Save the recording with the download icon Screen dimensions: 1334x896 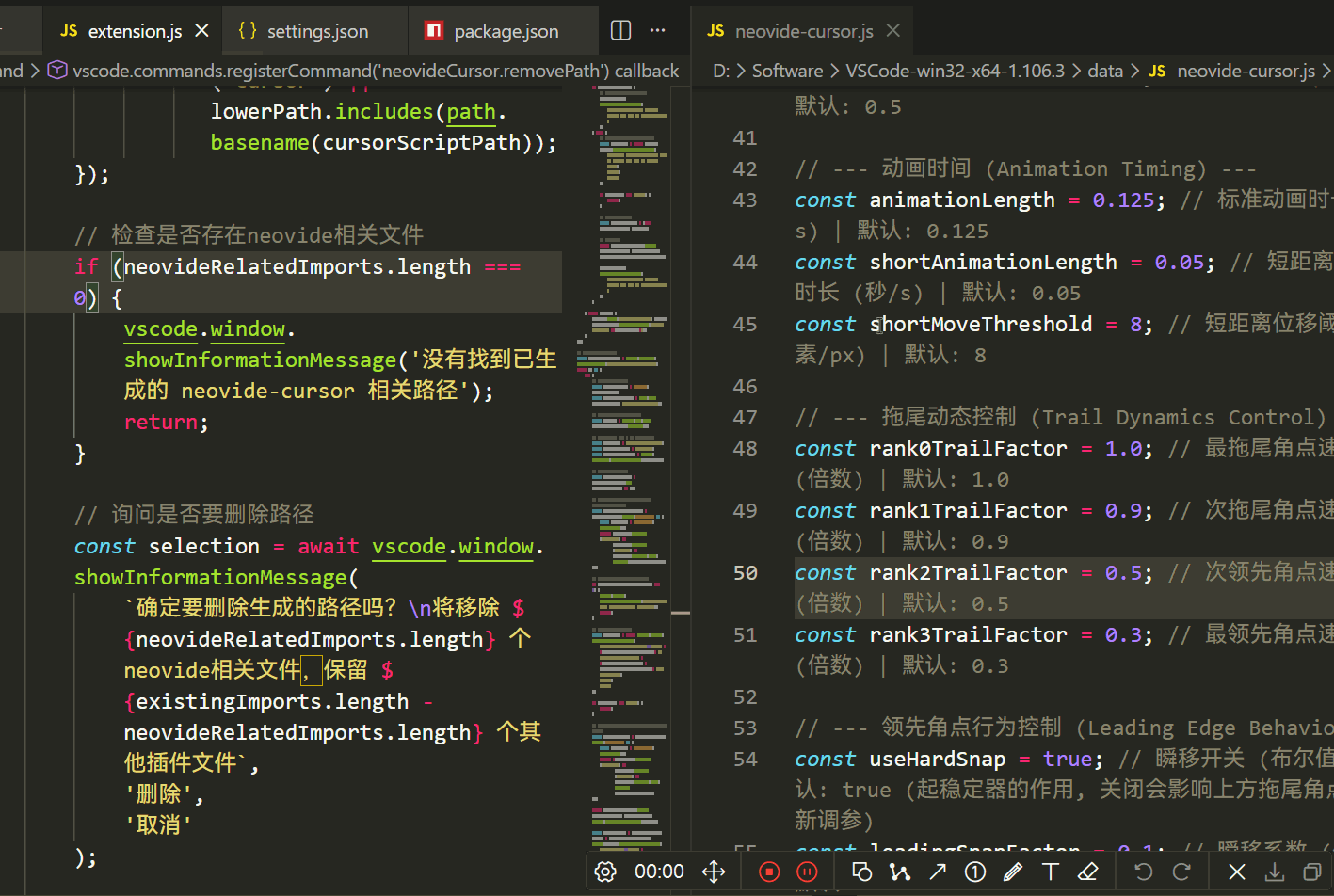point(1274,872)
